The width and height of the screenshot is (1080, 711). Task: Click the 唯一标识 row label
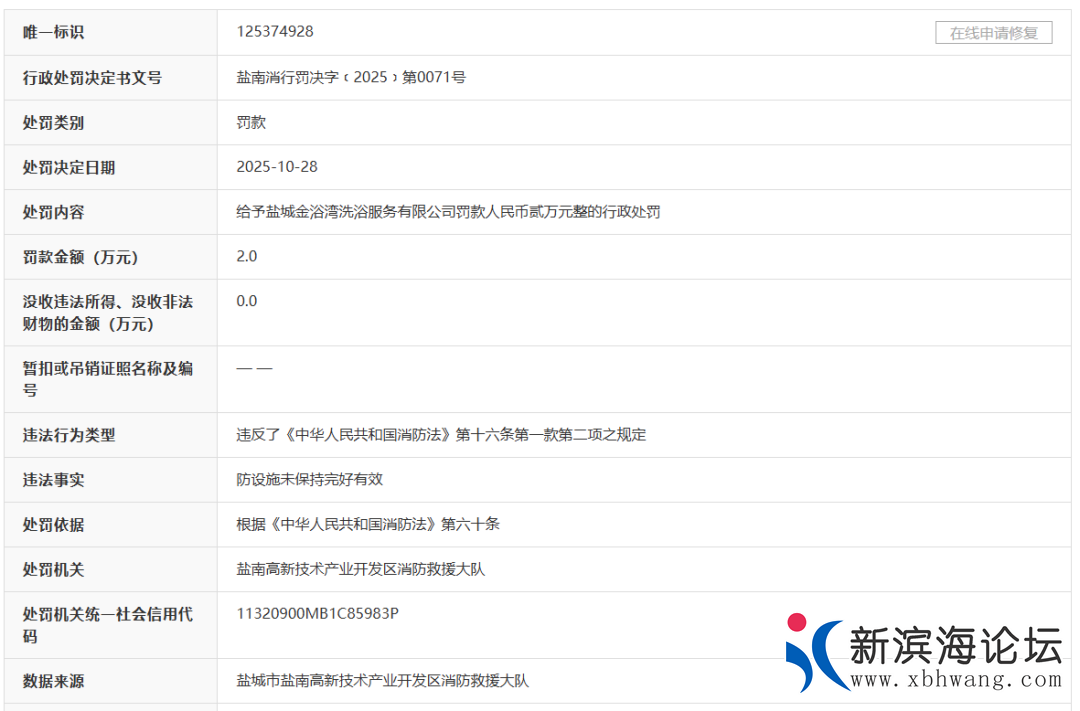[54, 32]
